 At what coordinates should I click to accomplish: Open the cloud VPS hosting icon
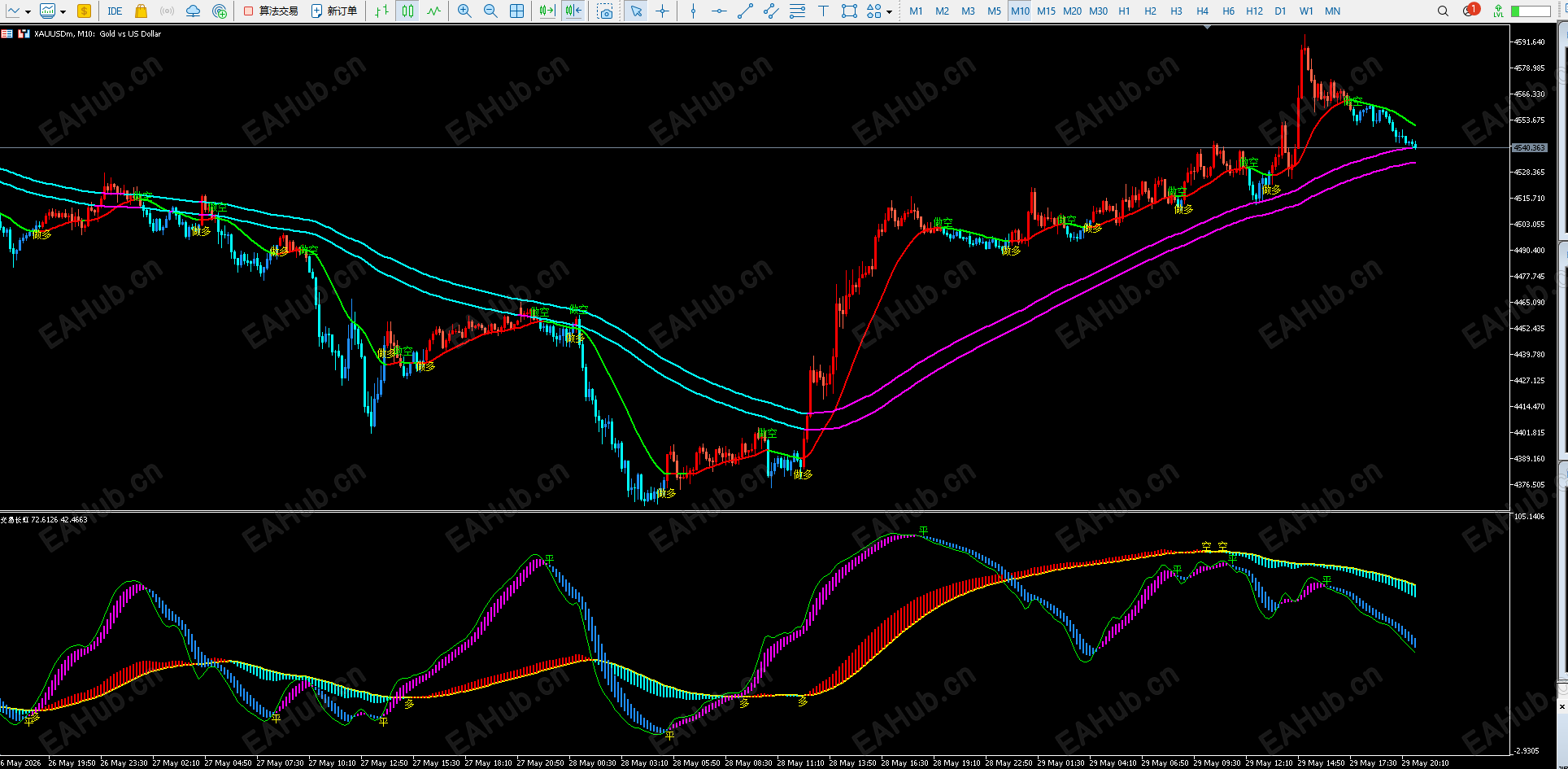pos(193,11)
